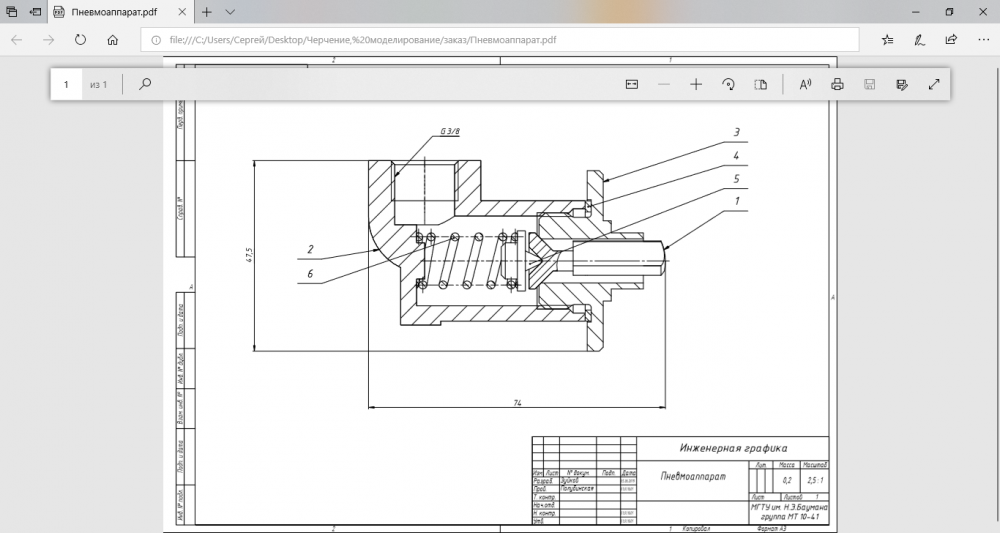Click the Add notes pen icon

pyautogui.click(x=919, y=40)
